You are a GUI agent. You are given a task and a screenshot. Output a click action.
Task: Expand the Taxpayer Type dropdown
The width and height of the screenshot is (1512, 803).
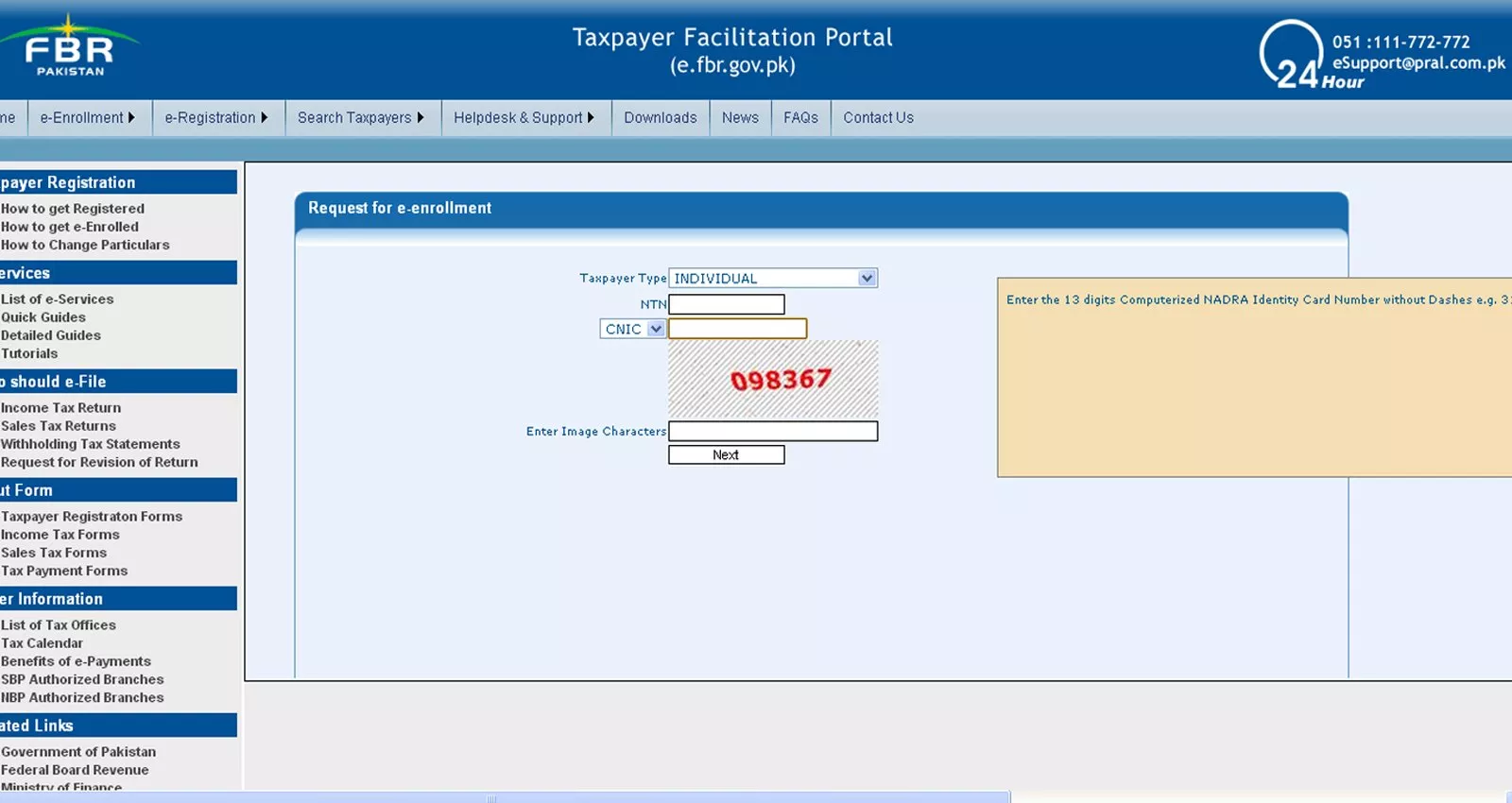click(773, 278)
